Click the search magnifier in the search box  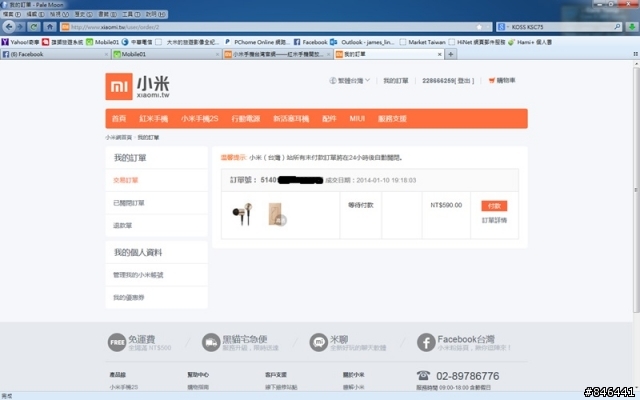[617, 27]
